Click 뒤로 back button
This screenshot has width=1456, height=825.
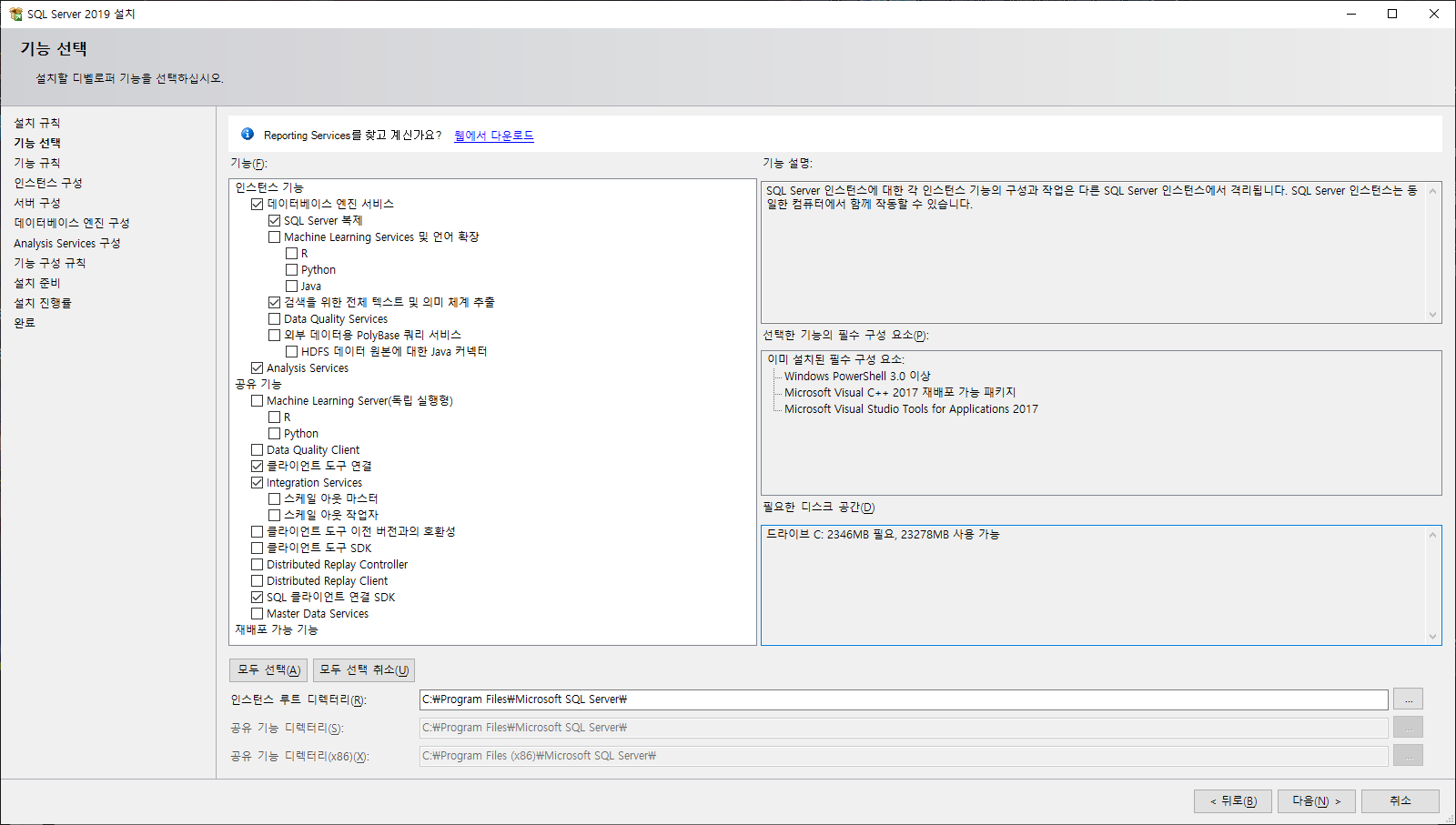[x=1233, y=801]
